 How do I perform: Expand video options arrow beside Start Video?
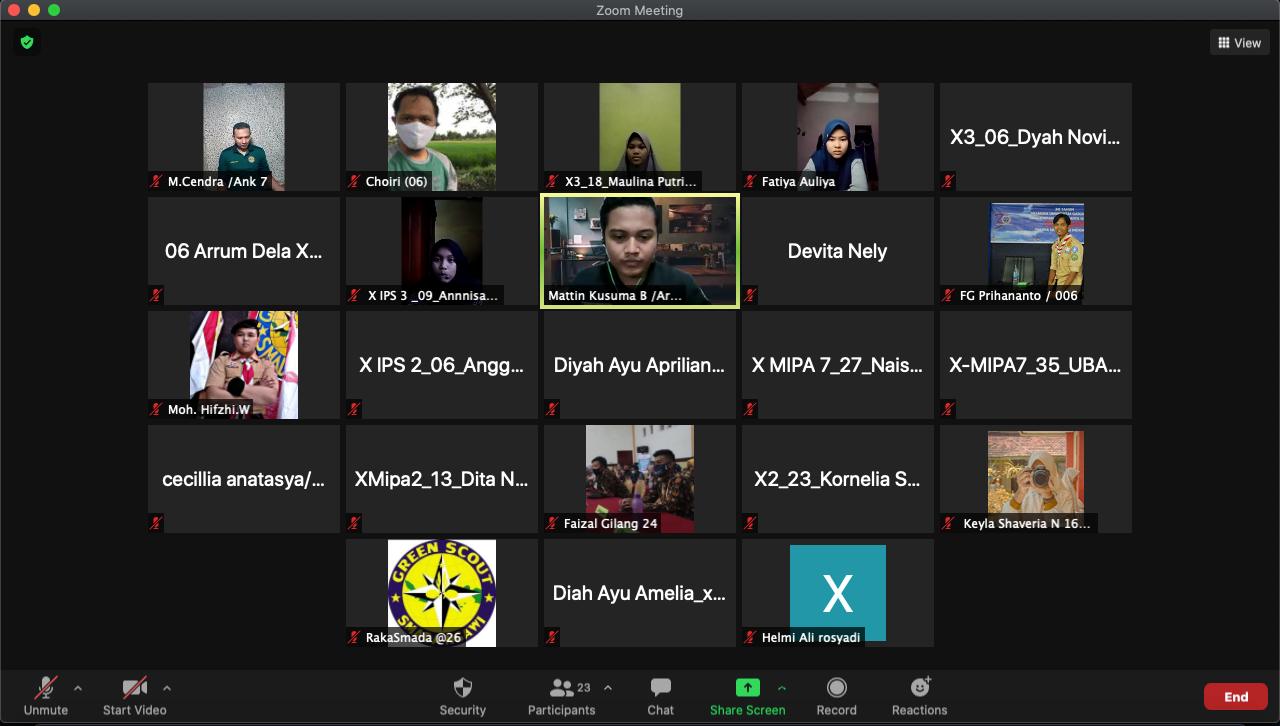[166, 688]
